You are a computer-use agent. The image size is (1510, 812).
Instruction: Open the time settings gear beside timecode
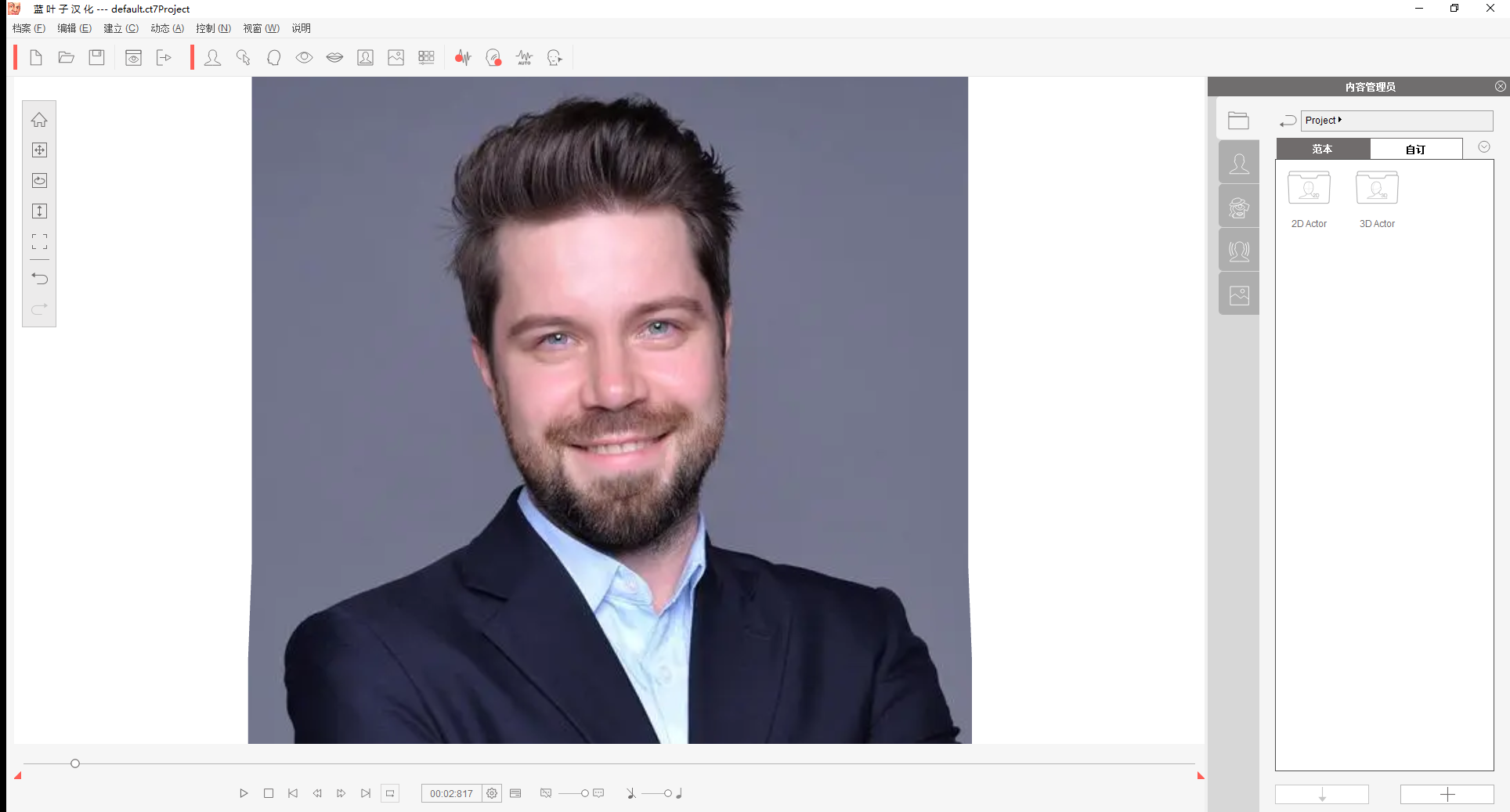tap(492, 793)
